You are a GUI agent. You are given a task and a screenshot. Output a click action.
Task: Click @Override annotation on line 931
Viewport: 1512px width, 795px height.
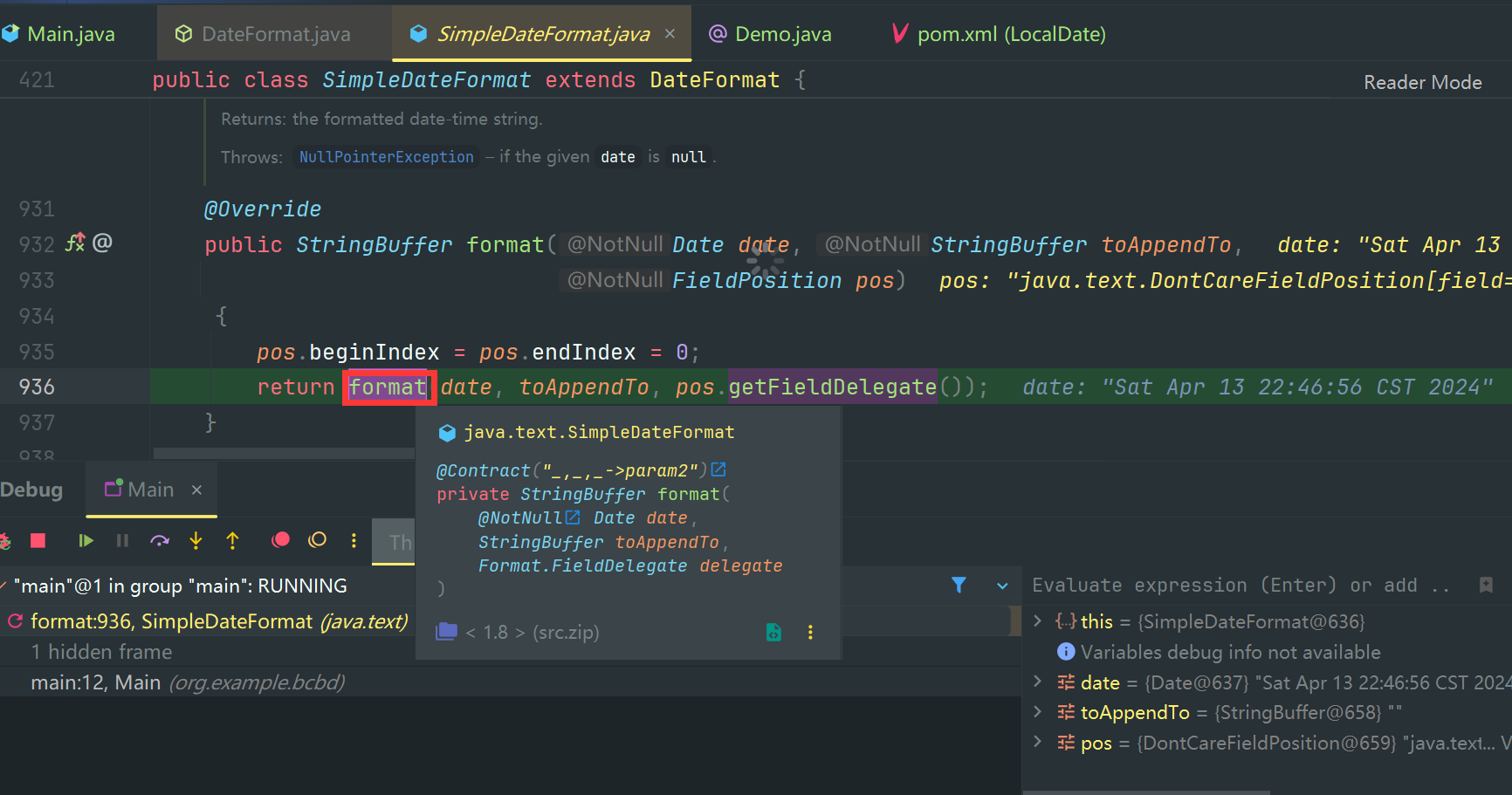[263, 209]
